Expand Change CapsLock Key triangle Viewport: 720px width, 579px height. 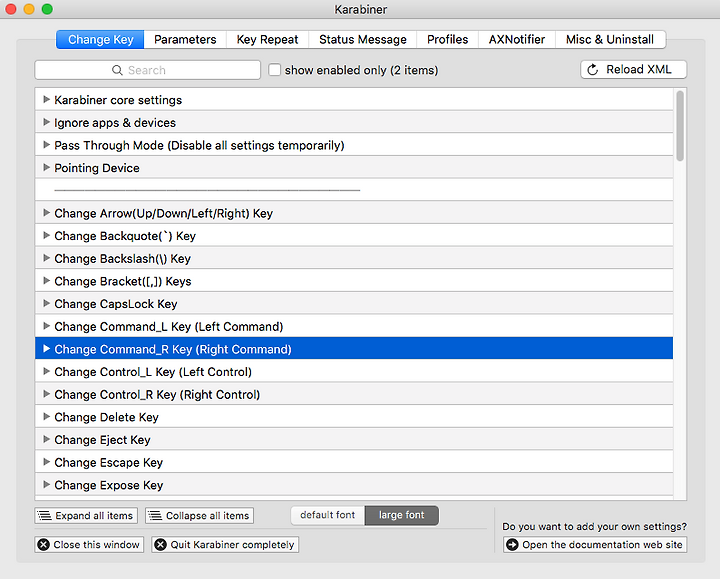(46, 303)
